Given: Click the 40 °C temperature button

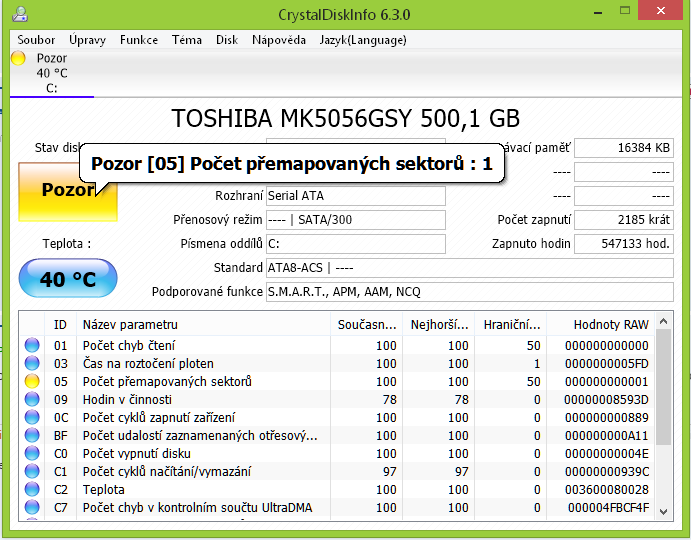Looking at the screenshot, I should pos(68,279).
